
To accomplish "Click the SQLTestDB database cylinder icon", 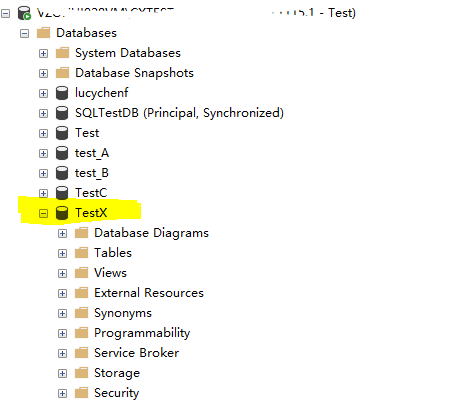I will tap(62, 113).
